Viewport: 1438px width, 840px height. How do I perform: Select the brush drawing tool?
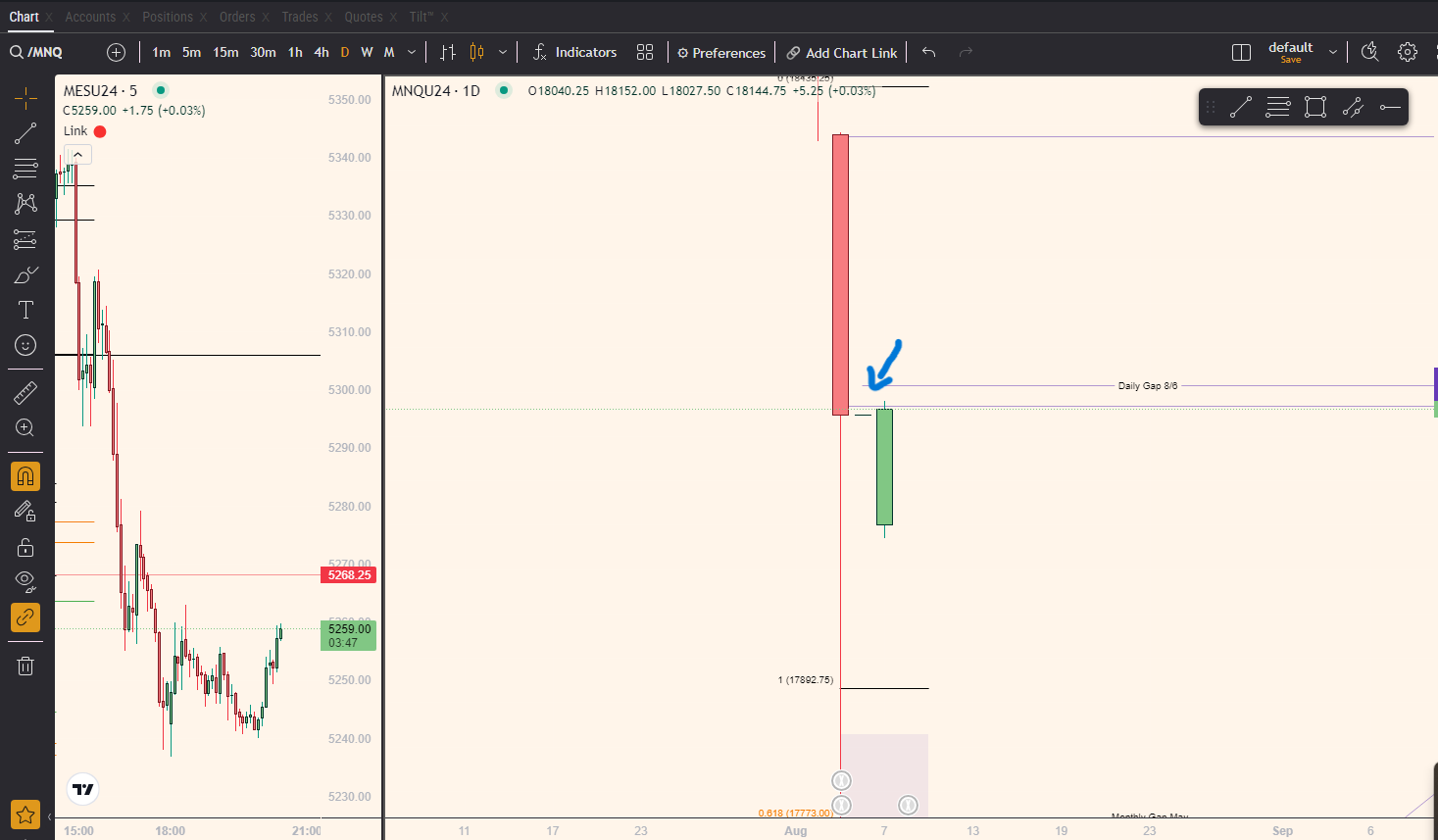[25, 275]
